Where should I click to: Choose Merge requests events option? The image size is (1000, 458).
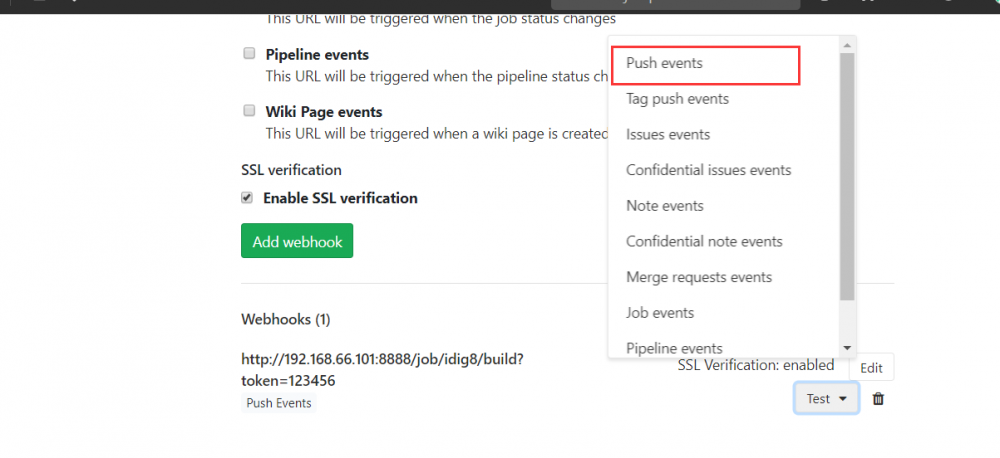699,277
